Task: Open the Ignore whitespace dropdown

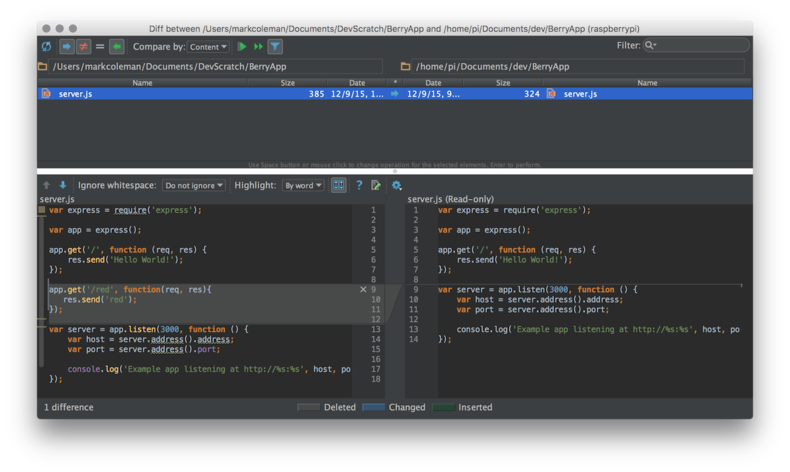Action: tap(194, 185)
